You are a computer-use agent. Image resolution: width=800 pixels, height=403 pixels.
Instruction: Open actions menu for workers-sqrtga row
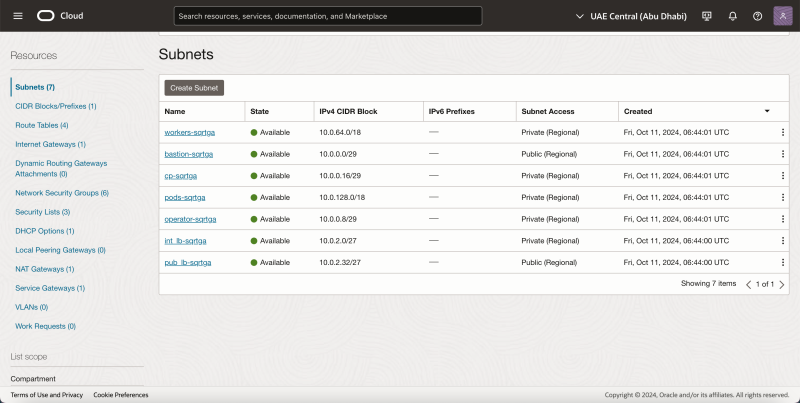[783, 132]
